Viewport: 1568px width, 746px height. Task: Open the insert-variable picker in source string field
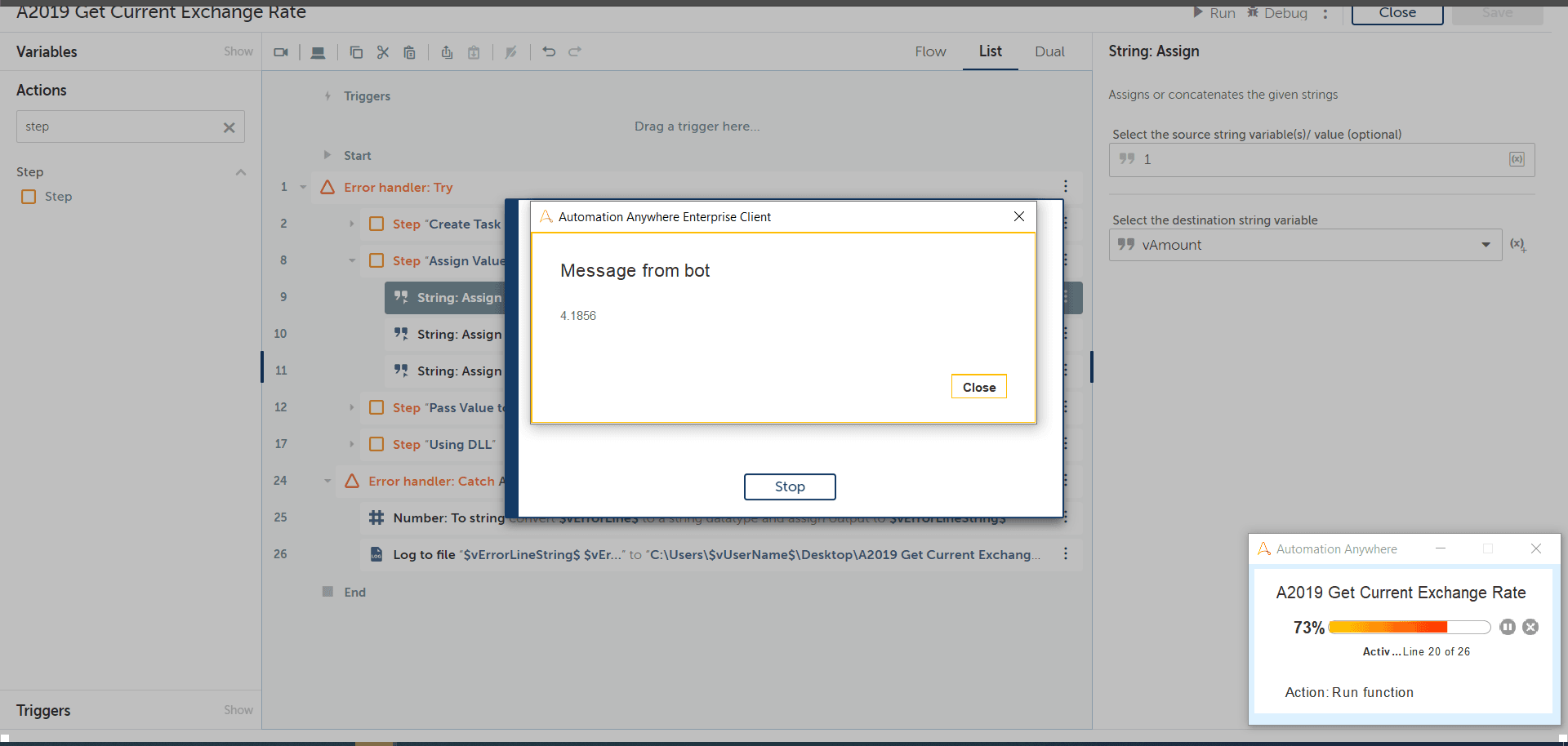coord(1517,159)
